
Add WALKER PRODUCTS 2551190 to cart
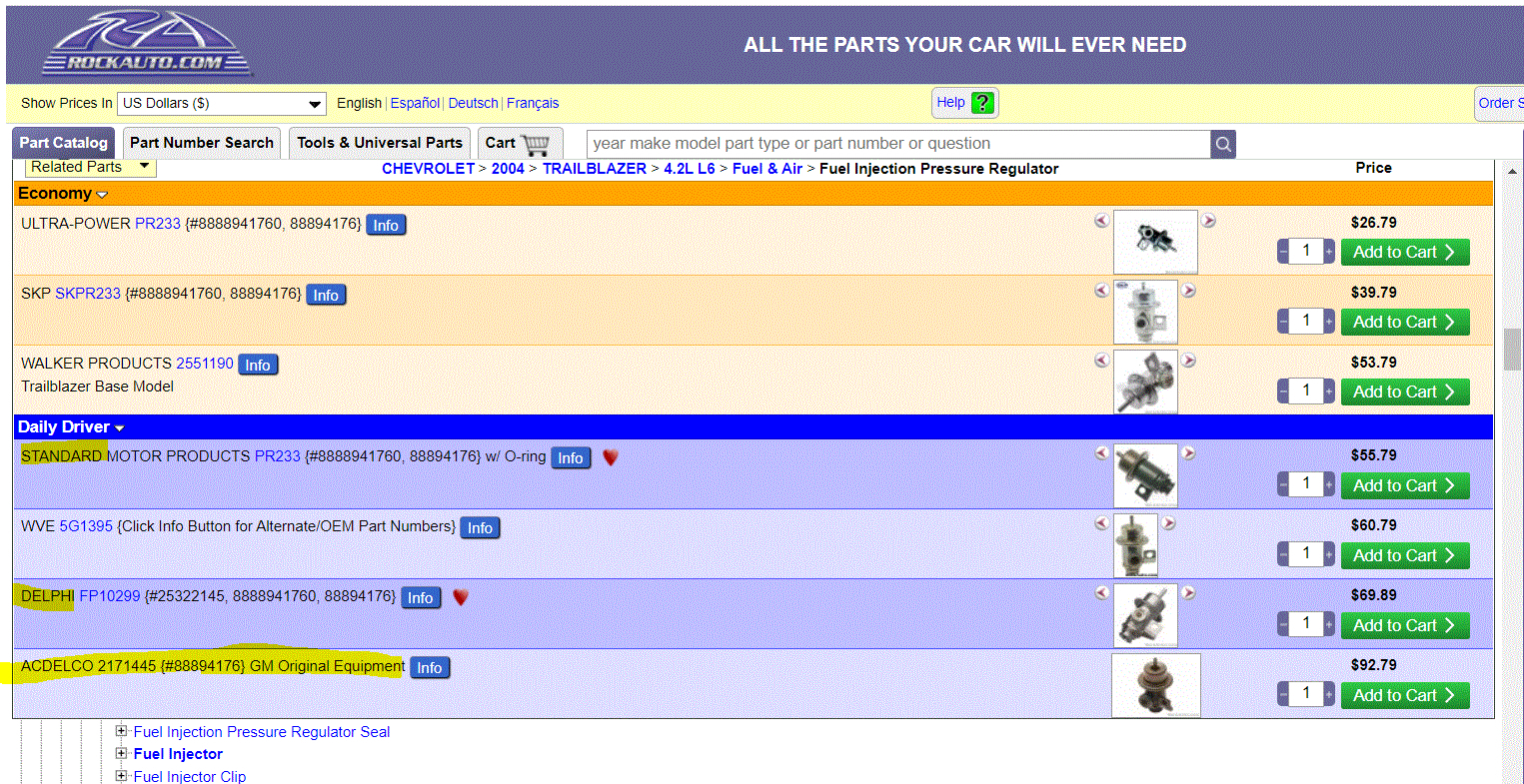click(1405, 392)
